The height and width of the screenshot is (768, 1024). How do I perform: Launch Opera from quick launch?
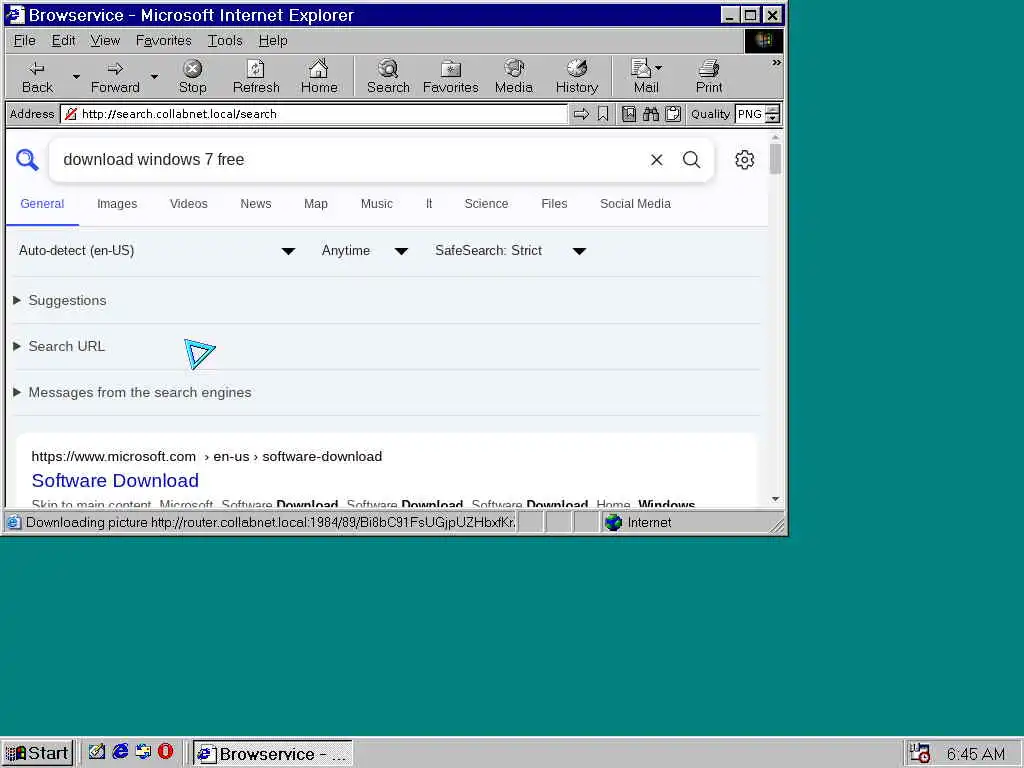[x=165, y=752]
